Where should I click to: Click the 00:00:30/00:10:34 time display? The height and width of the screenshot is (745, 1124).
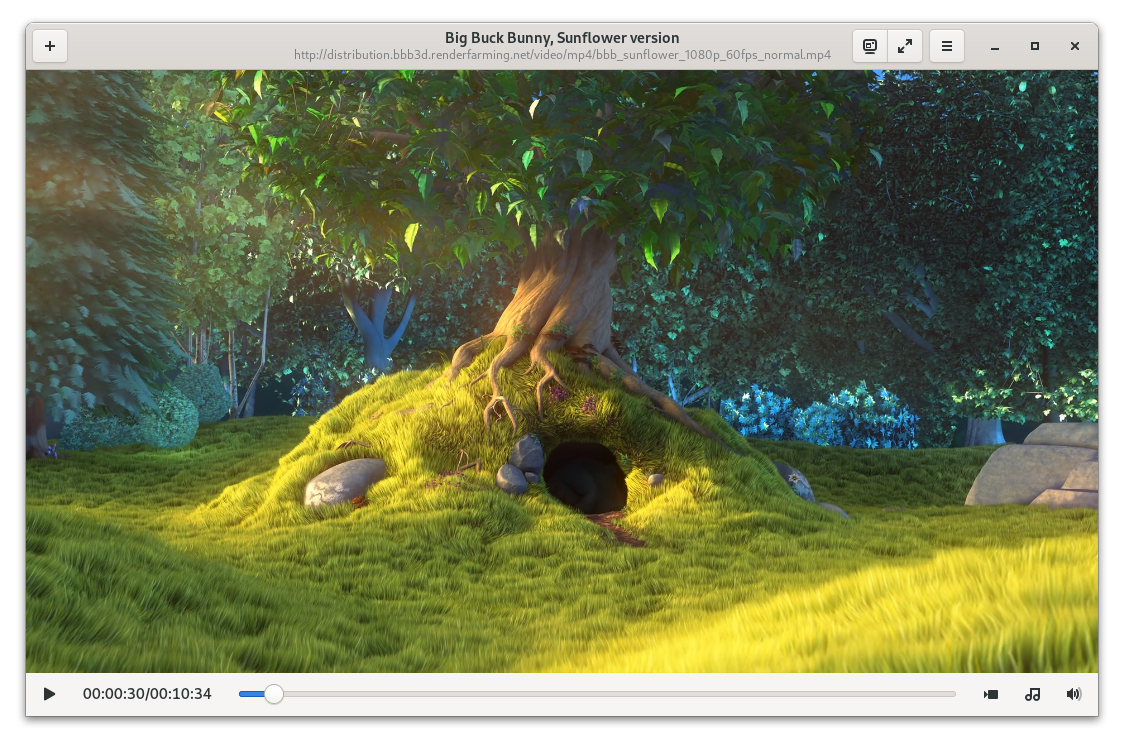point(147,694)
